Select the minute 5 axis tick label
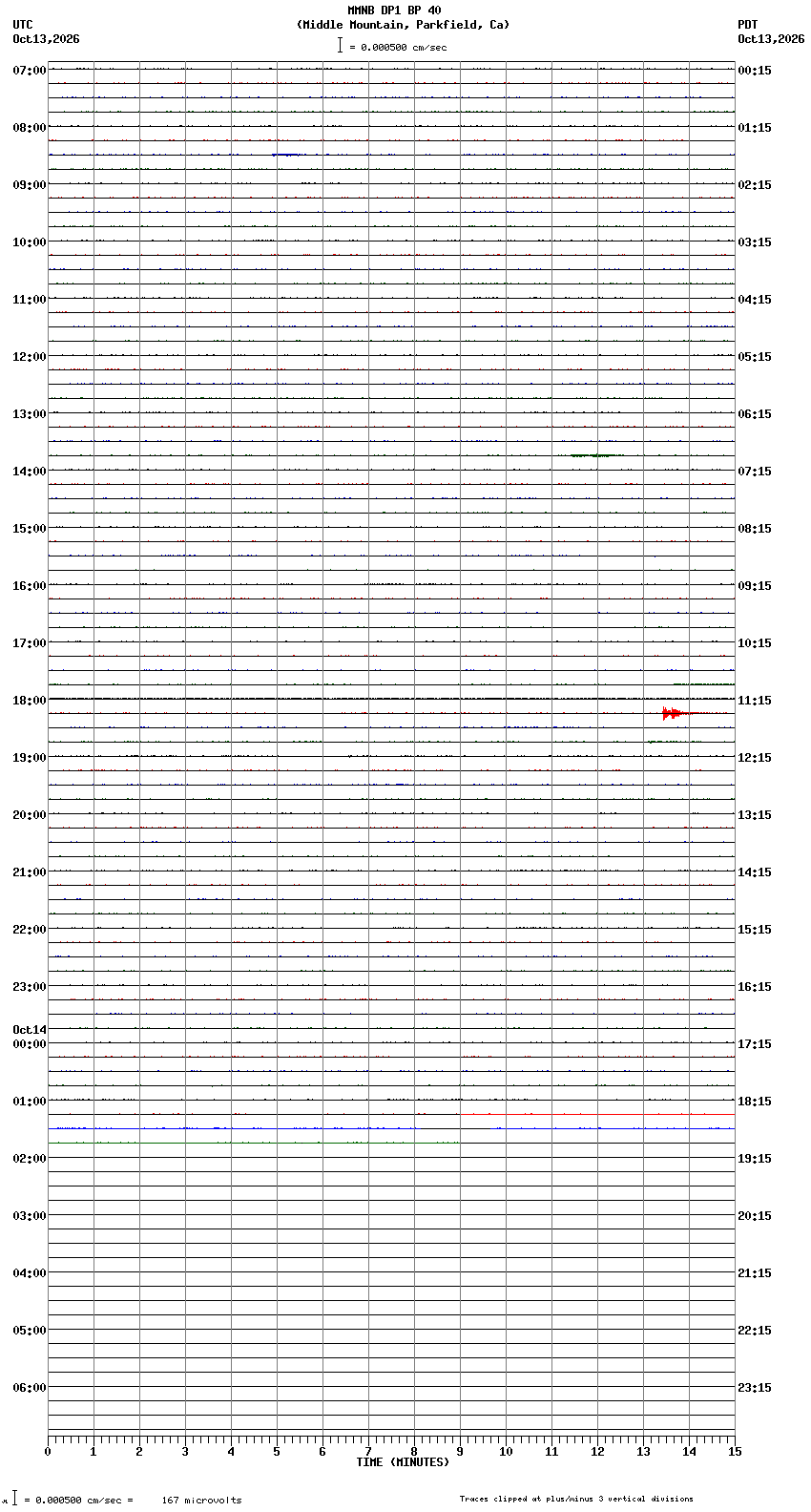Viewport: 811px width, 1512px height. (277, 1452)
